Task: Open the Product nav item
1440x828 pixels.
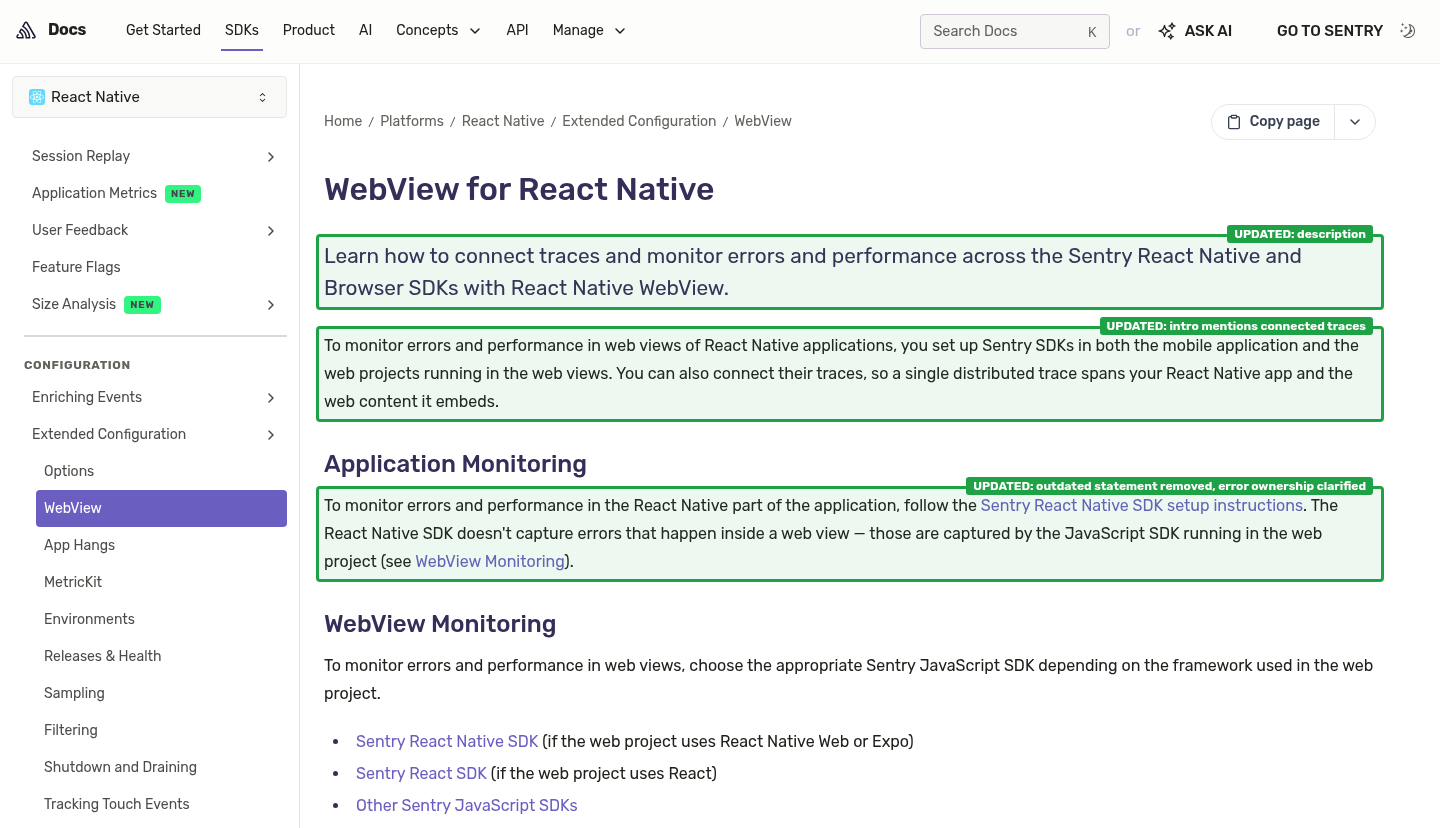Action: tap(309, 31)
